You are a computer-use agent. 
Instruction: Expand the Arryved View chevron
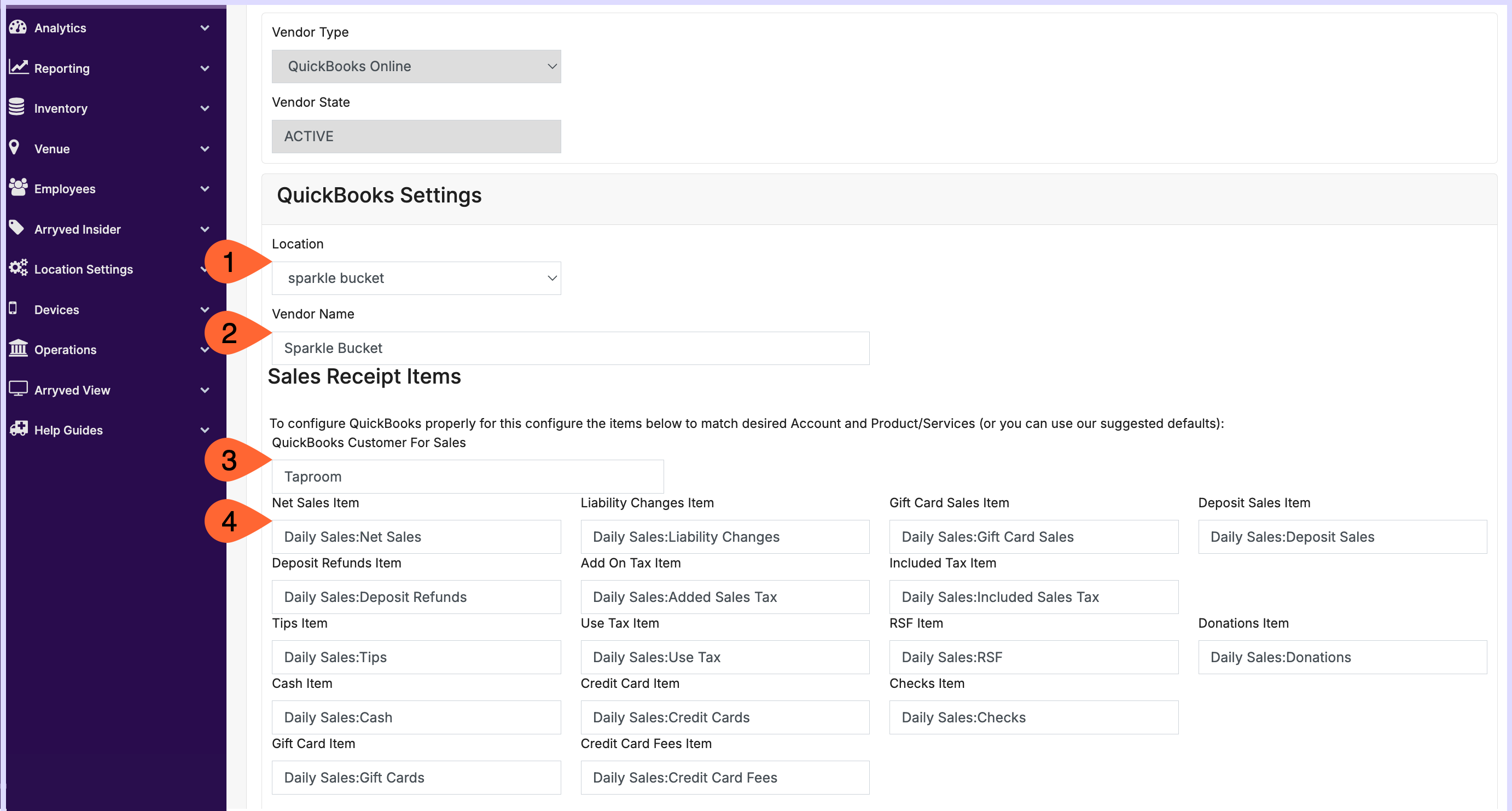coord(205,390)
